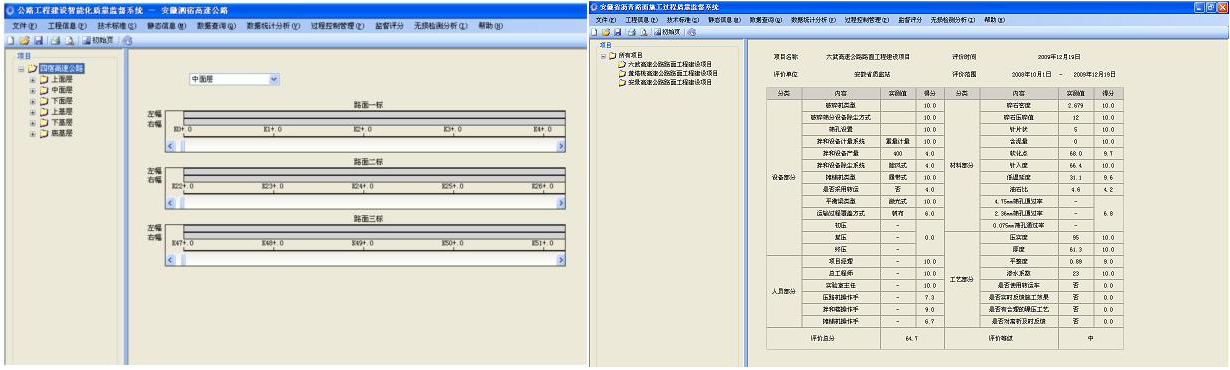Click left arrow of 路面三标 scrollbar
Viewport: 1230px width, 370px height.
coord(170,260)
